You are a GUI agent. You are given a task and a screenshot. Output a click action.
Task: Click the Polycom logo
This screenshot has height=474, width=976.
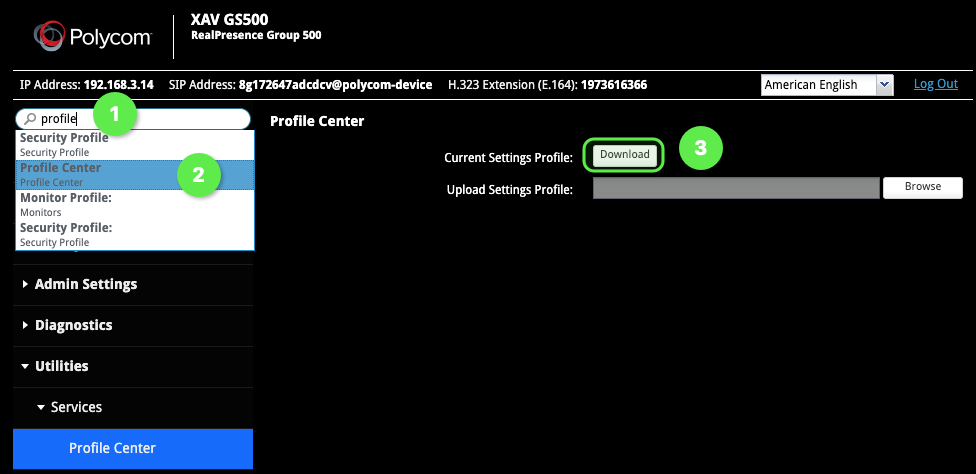[92, 37]
